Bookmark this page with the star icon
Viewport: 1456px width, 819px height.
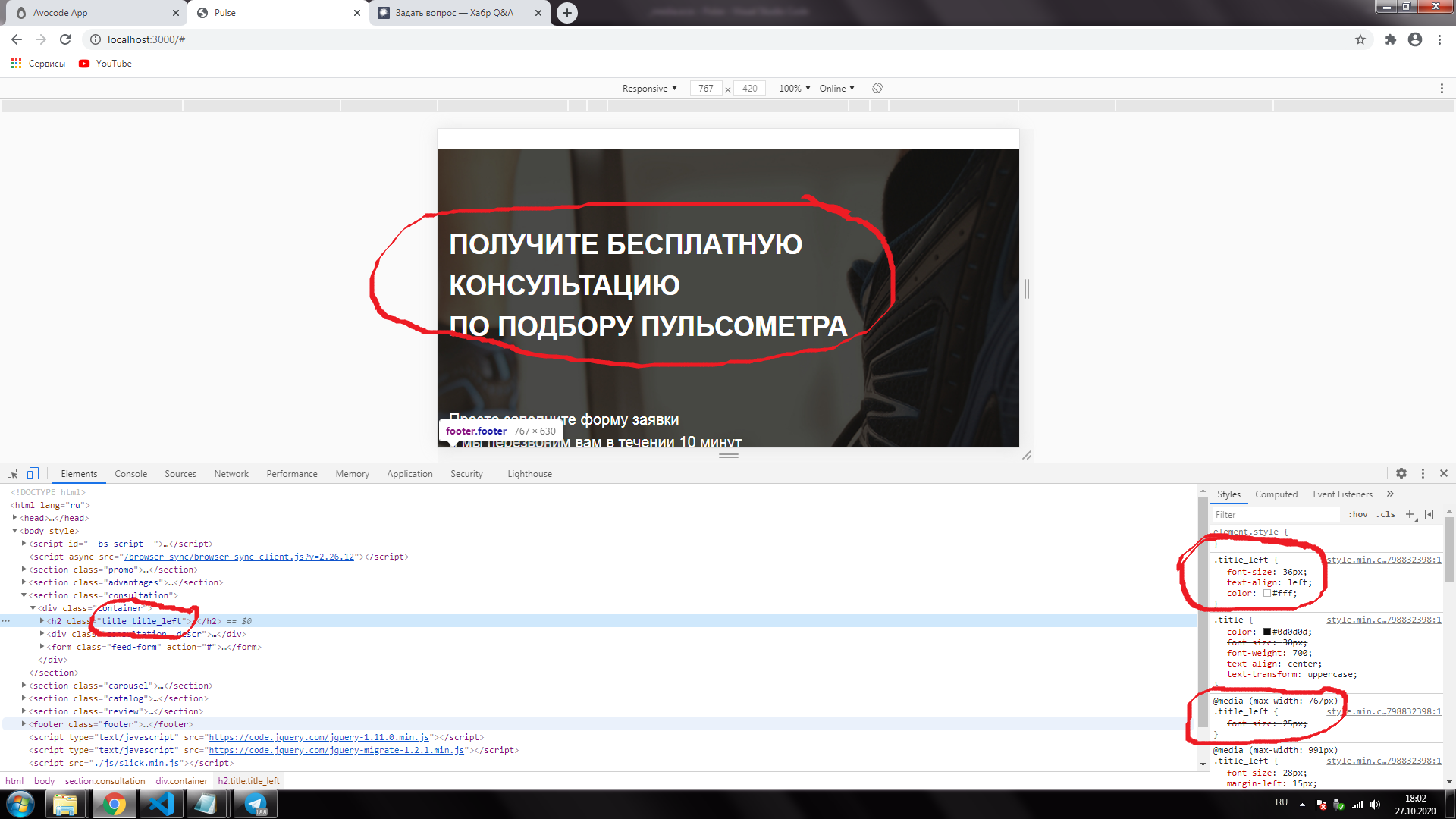point(1360,39)
